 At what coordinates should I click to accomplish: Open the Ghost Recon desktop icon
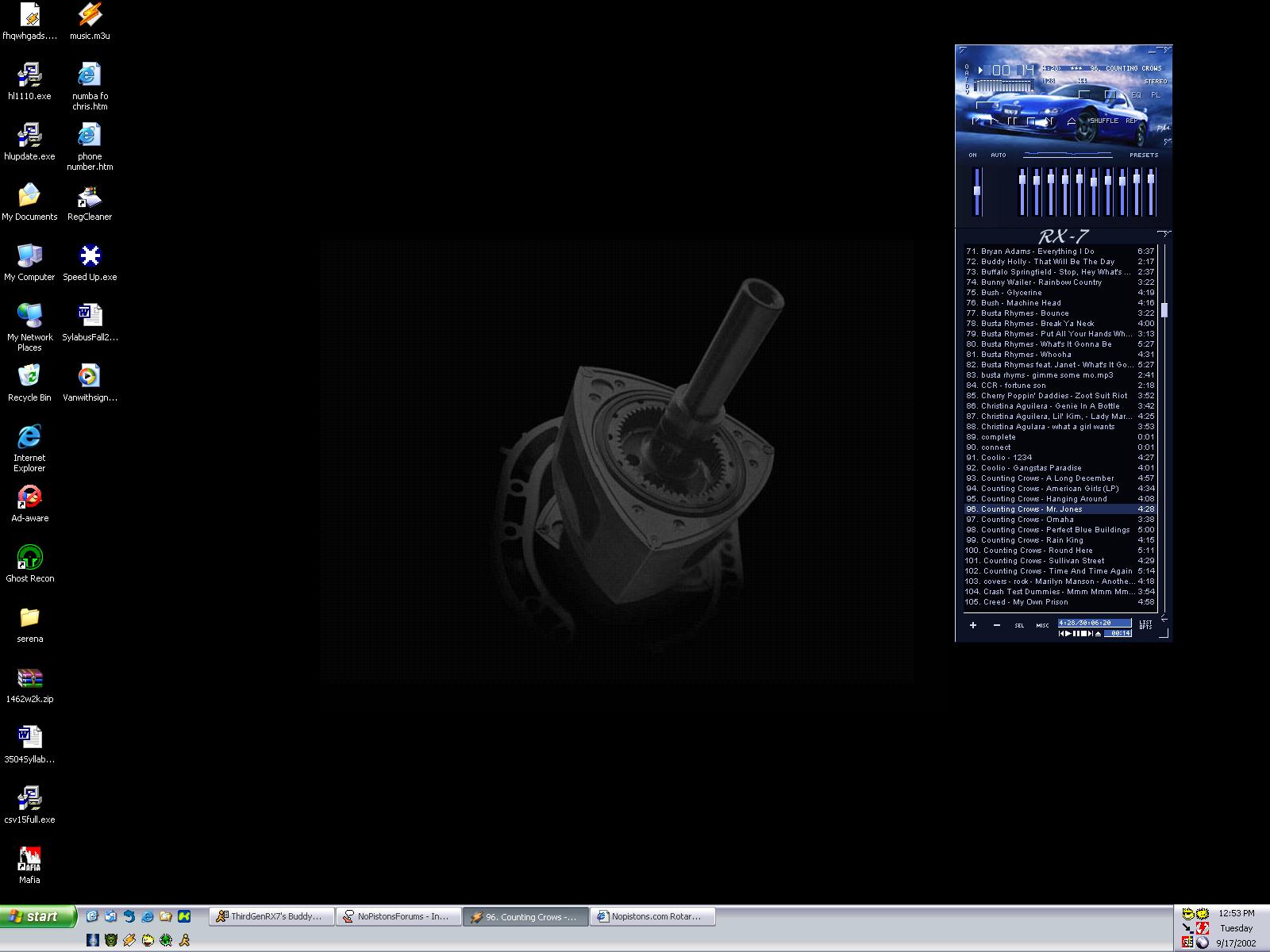point(29,558)
